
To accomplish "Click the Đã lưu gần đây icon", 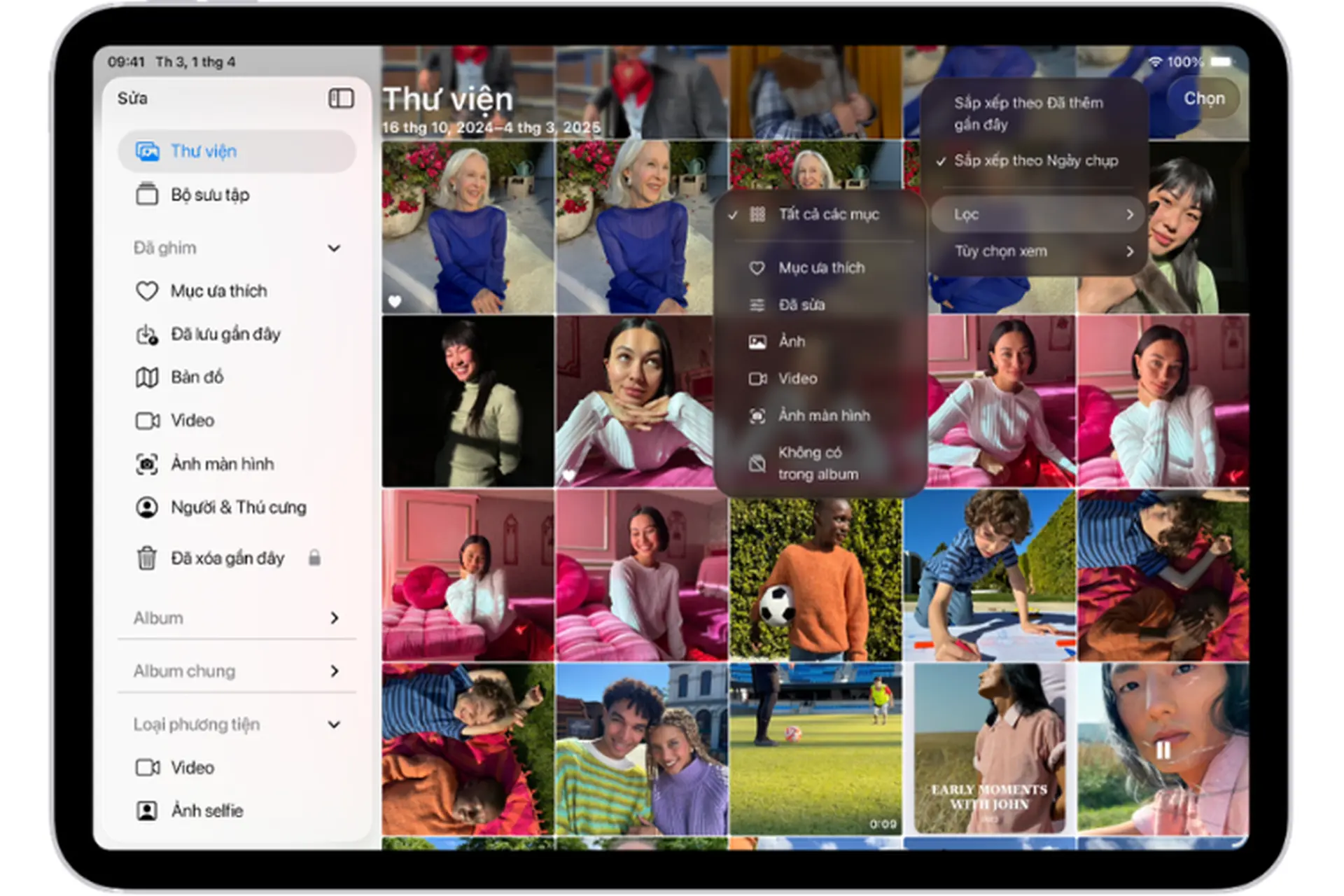I will point(147,335).
